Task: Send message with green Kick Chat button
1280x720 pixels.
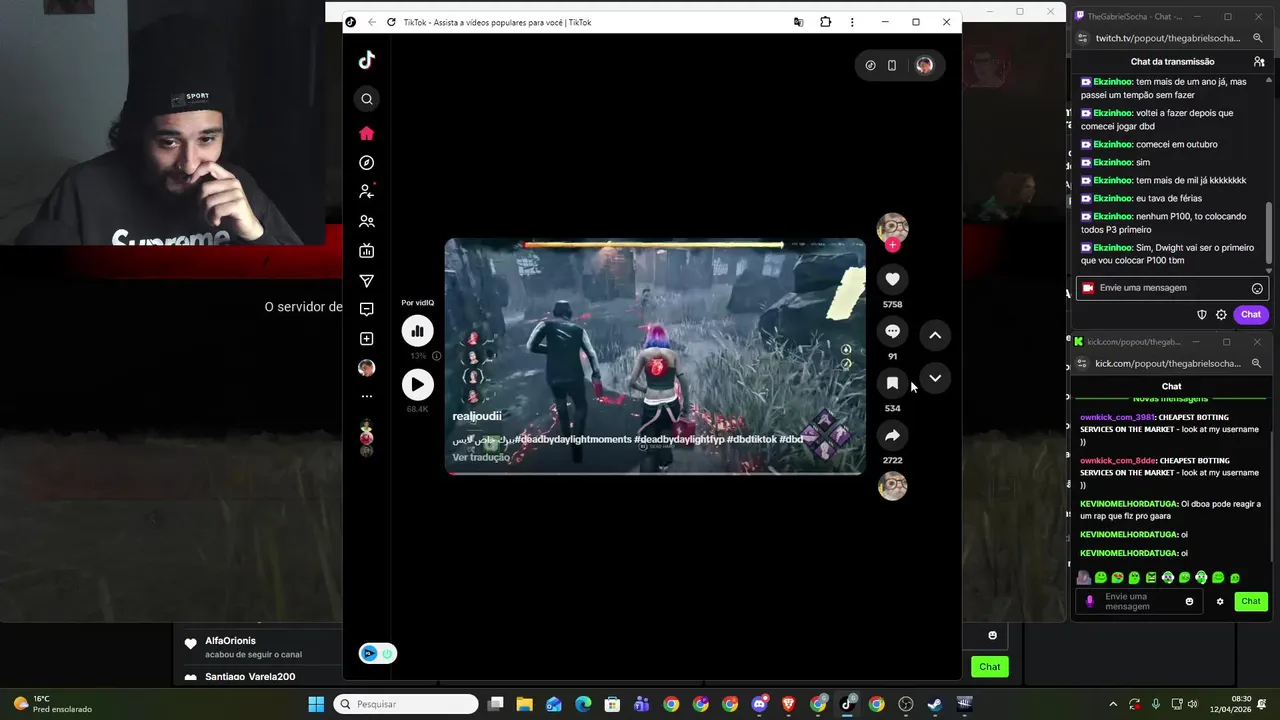Action: pyautogui.click(x=1251, y=601)
